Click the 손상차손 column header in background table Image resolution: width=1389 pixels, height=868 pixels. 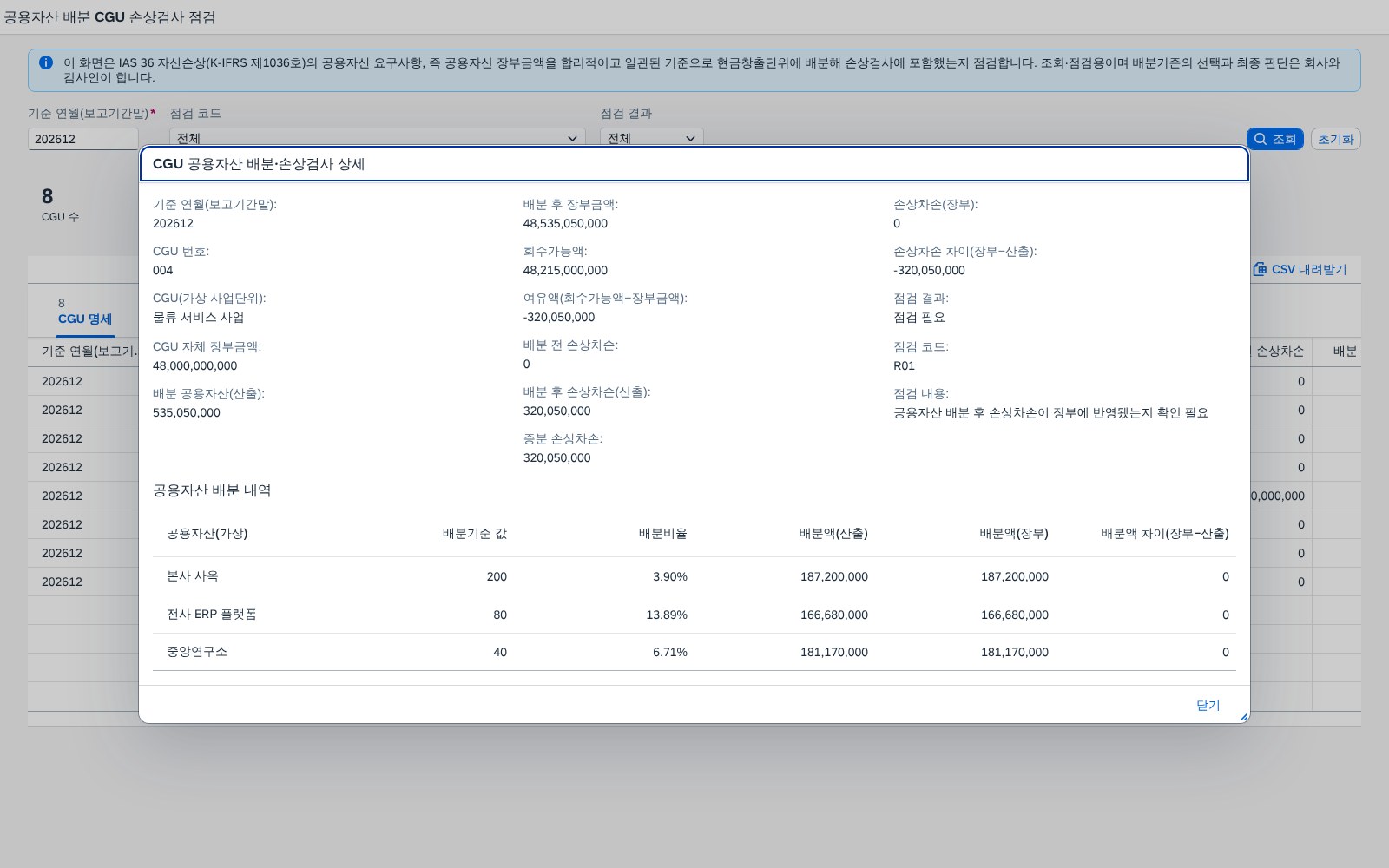coord(1280,351)
